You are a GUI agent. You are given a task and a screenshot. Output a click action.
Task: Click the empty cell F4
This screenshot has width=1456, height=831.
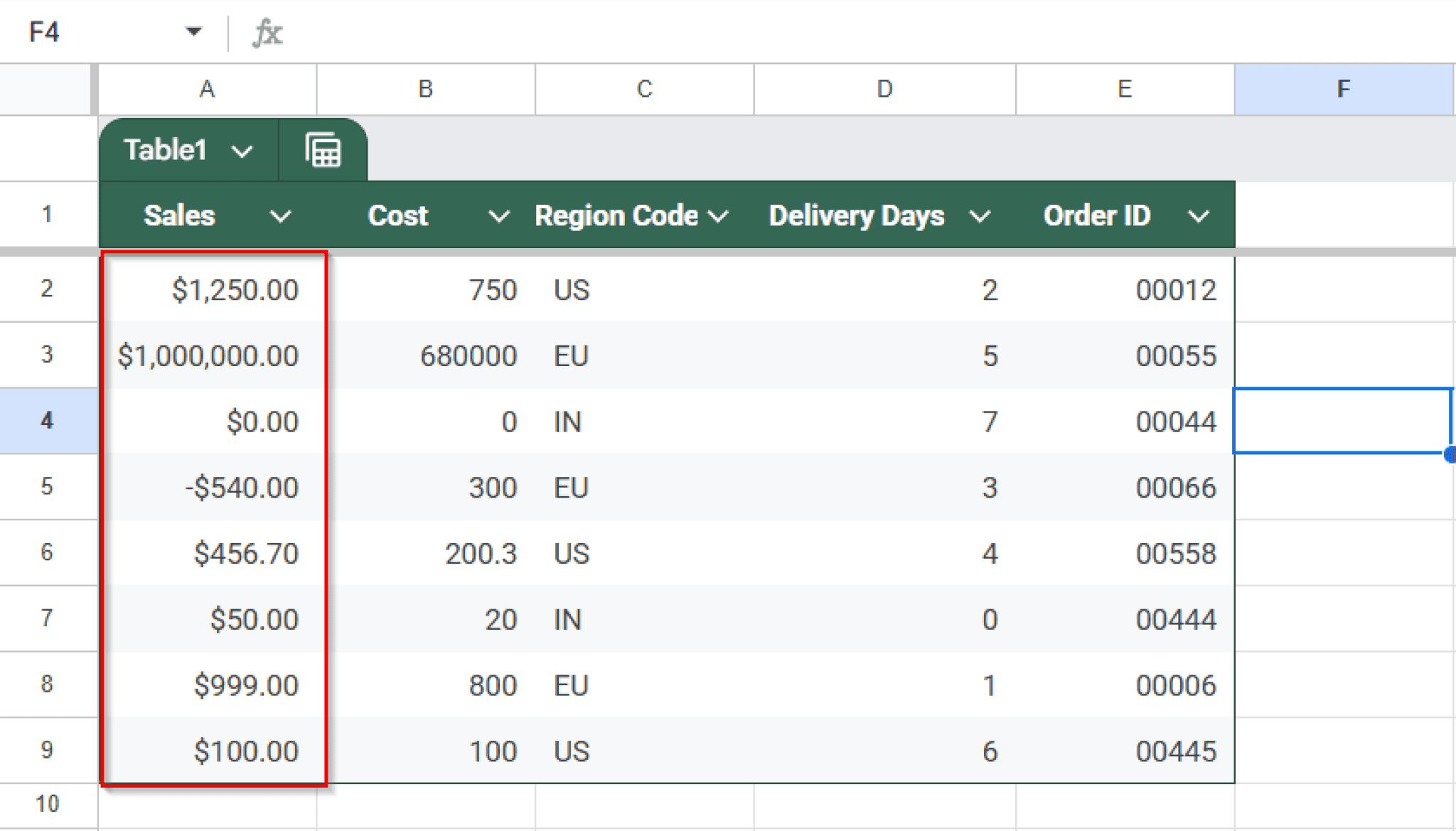pyautogui.click(x=1344, y=421)
